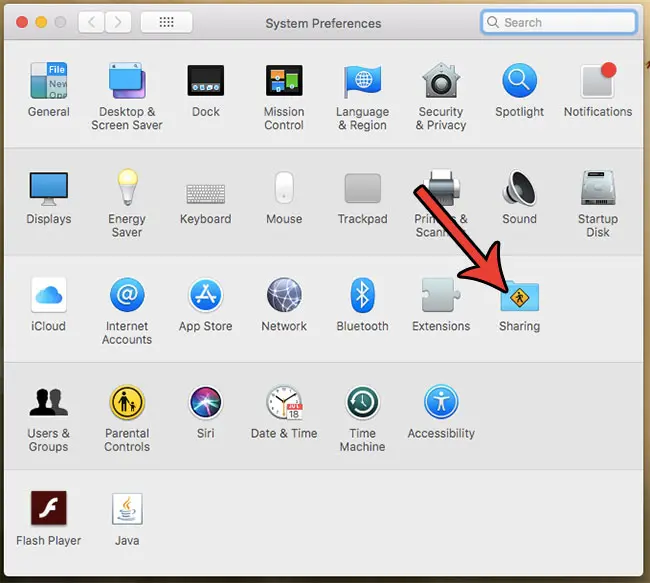Open Security & Privacy settings
The width and height of the screenshot is (650, 583).
(440, 82)
